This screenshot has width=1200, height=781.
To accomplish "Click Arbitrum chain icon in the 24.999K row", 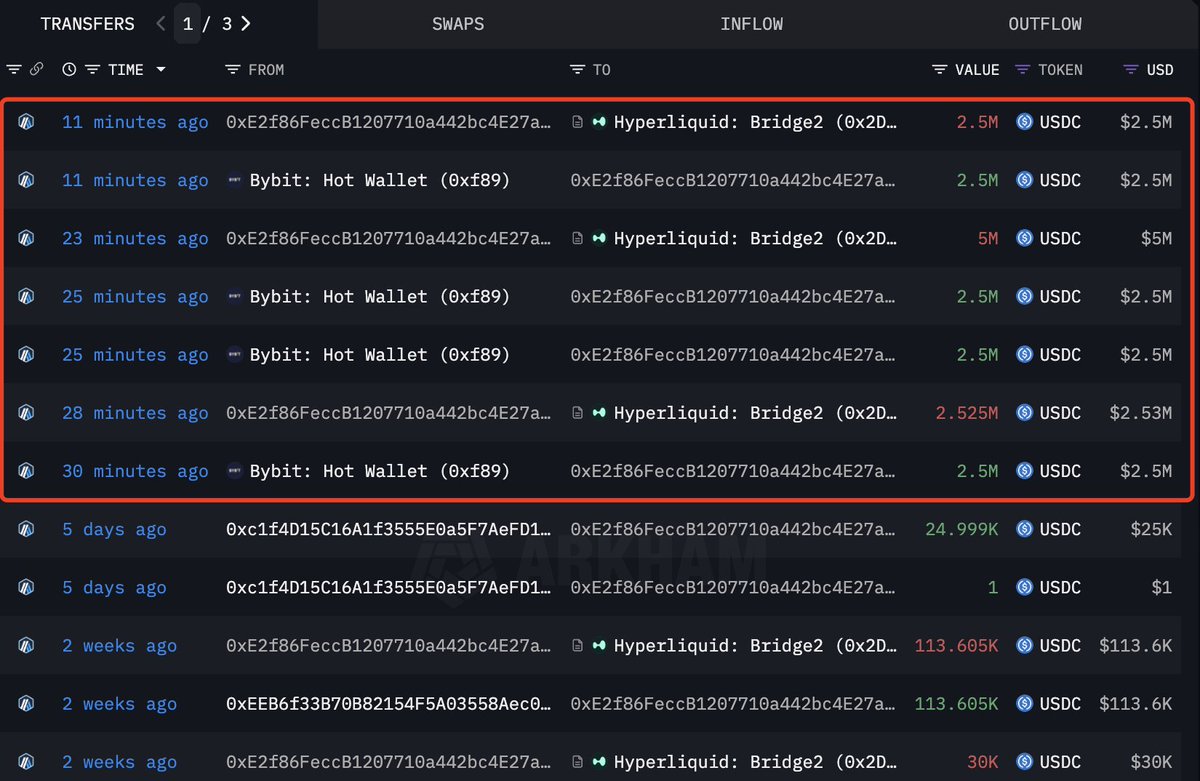I will coord(26,530).
